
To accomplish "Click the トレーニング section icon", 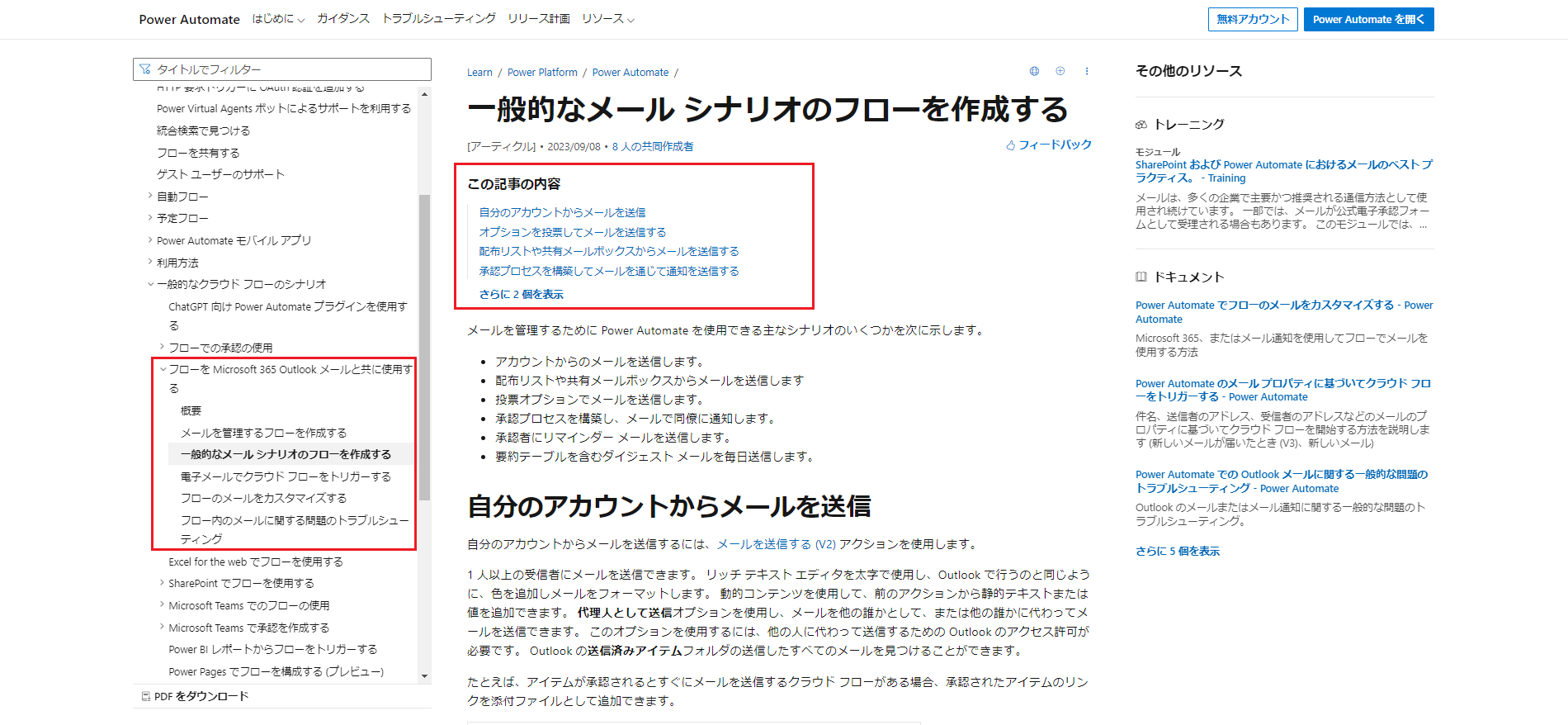I will coord(1141,125).
